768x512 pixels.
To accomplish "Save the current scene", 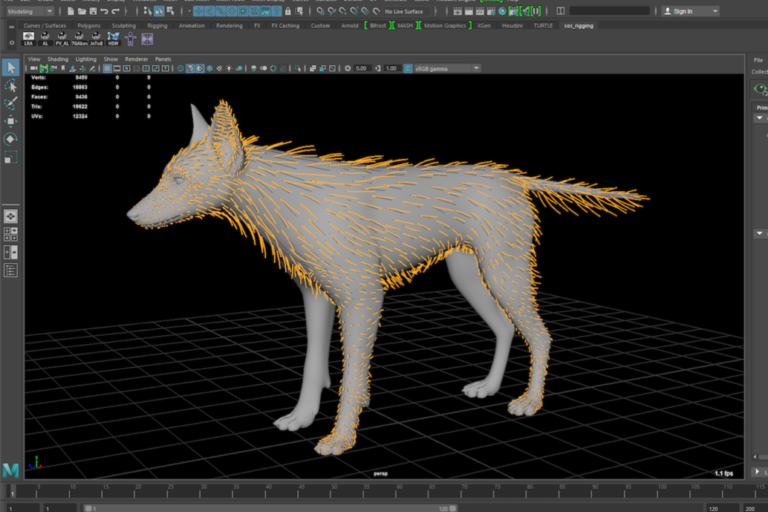I will point(93,11).
